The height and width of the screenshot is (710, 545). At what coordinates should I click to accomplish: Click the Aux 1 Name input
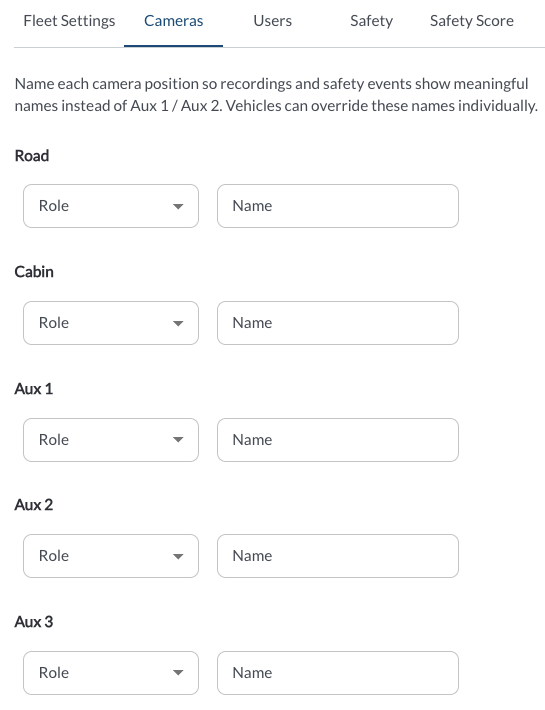click(338, 440)
